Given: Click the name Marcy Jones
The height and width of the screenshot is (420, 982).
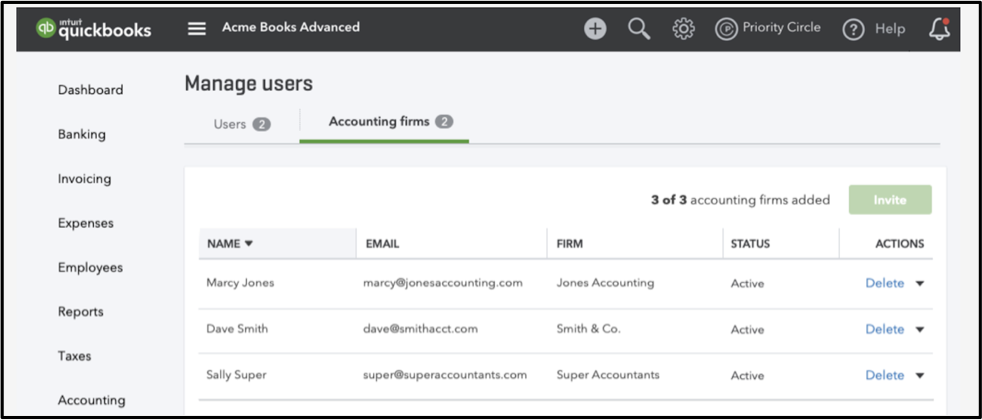Looking at the screenshot, I should tap(240, 283).
